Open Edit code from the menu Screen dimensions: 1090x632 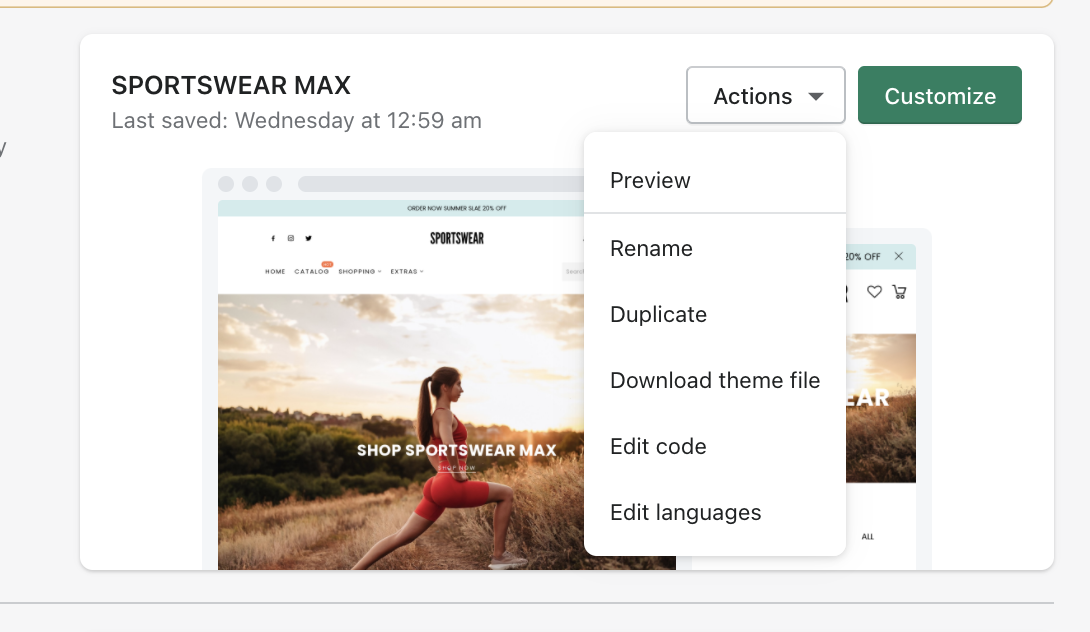(658, 446)
